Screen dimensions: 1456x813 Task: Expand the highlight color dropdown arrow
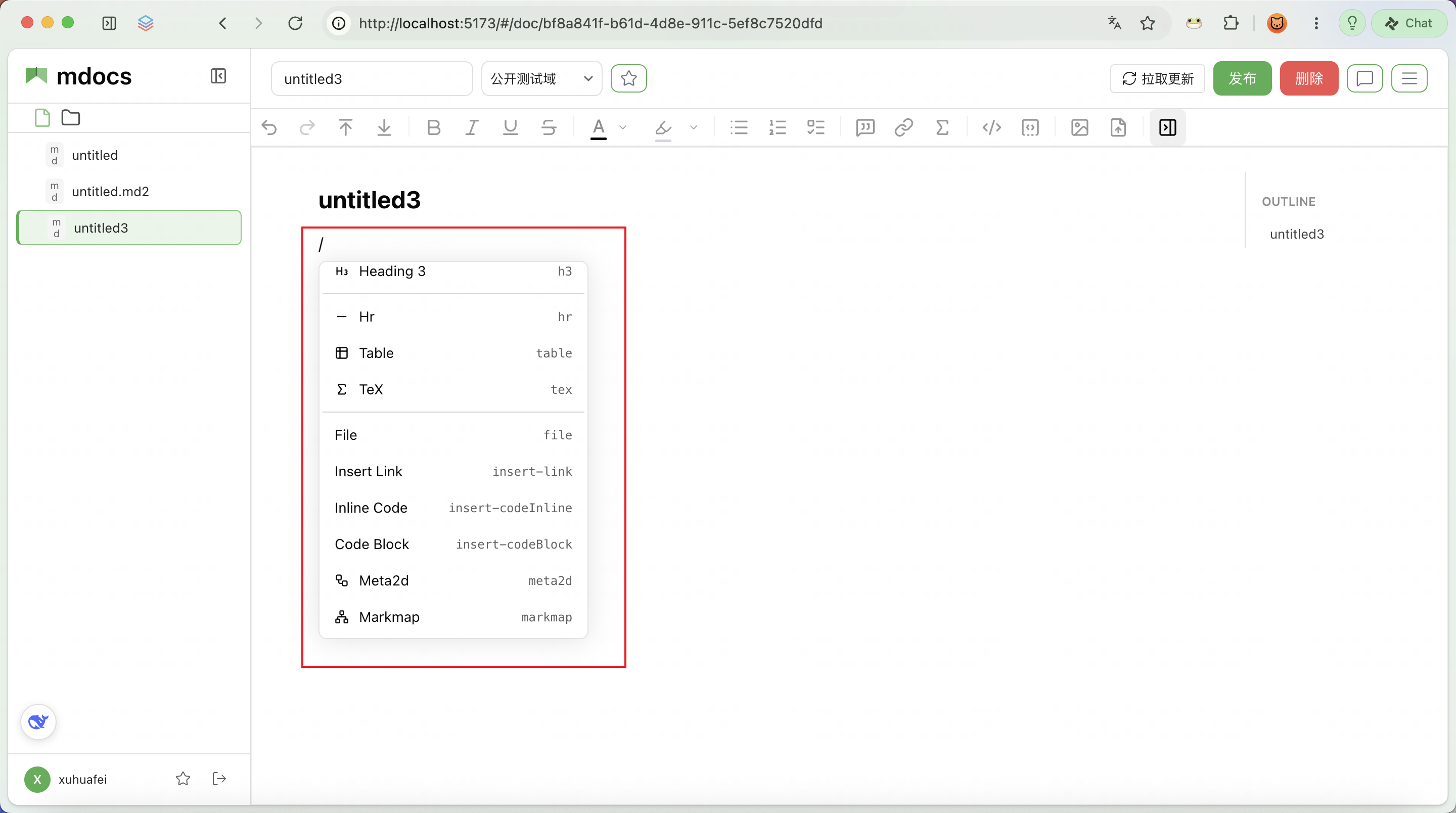pyautogui.click(x=694, y=128)
